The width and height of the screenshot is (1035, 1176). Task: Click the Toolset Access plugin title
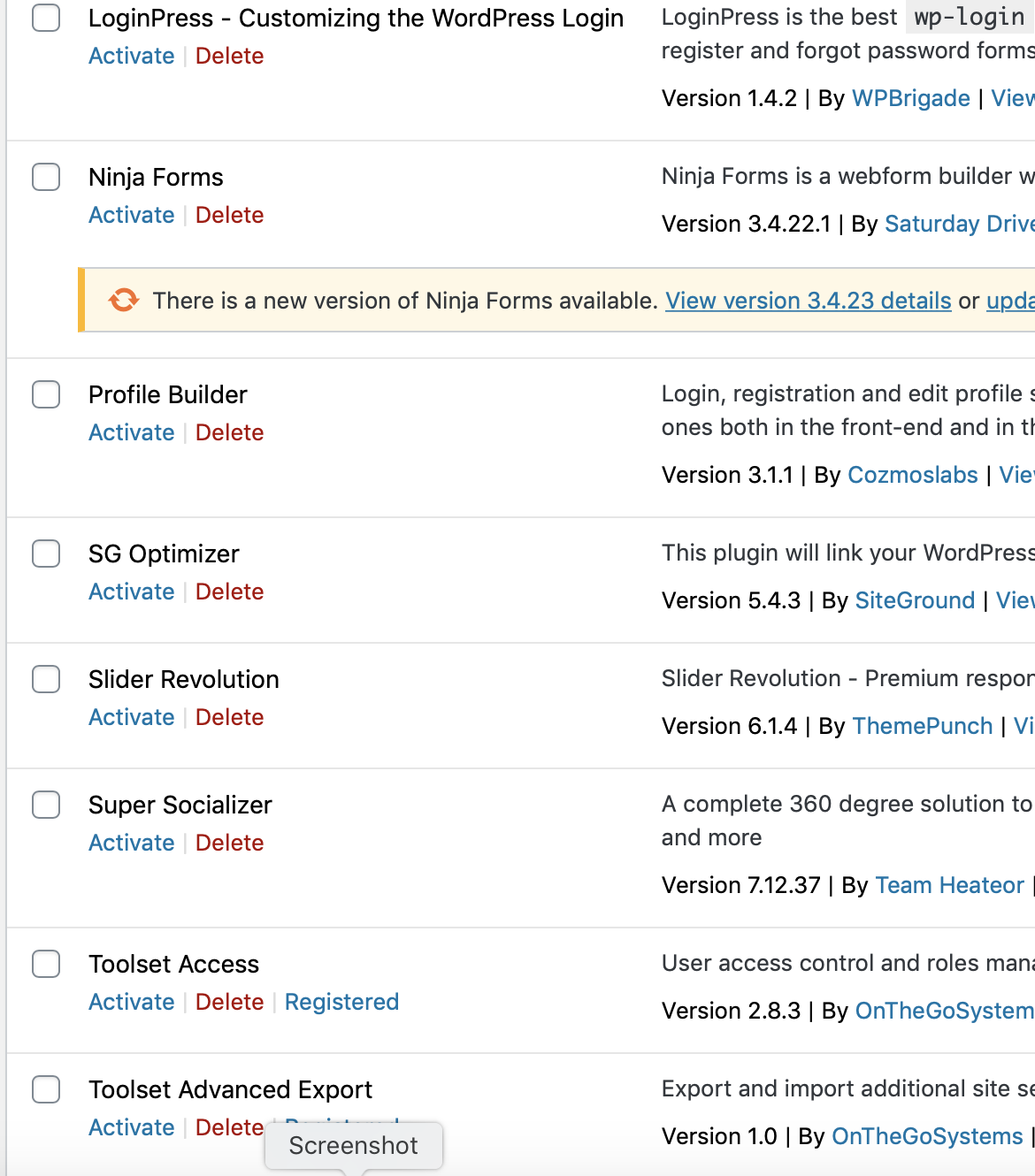(174, 964)
